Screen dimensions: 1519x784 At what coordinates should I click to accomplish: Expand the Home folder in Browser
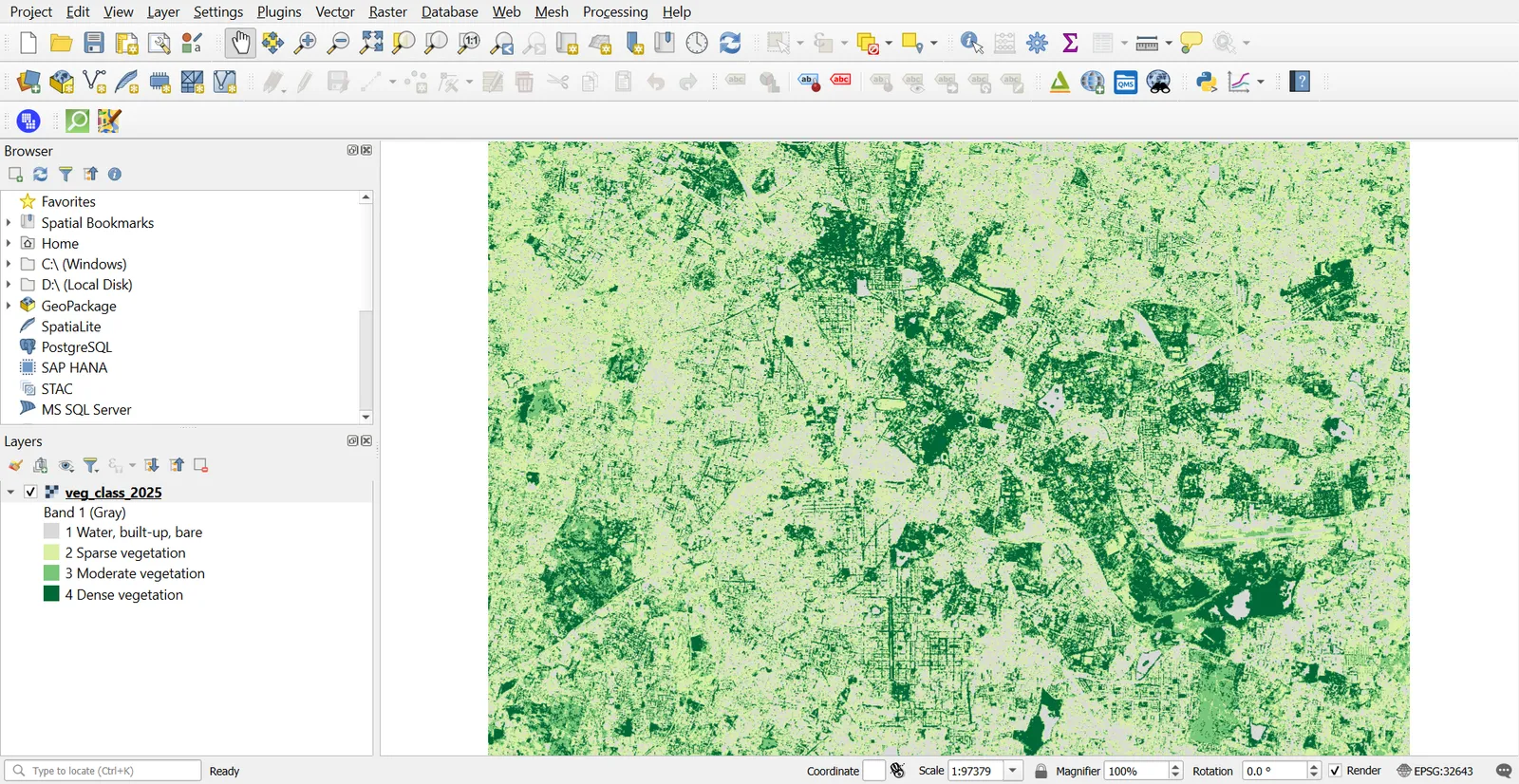pos(9,243)
